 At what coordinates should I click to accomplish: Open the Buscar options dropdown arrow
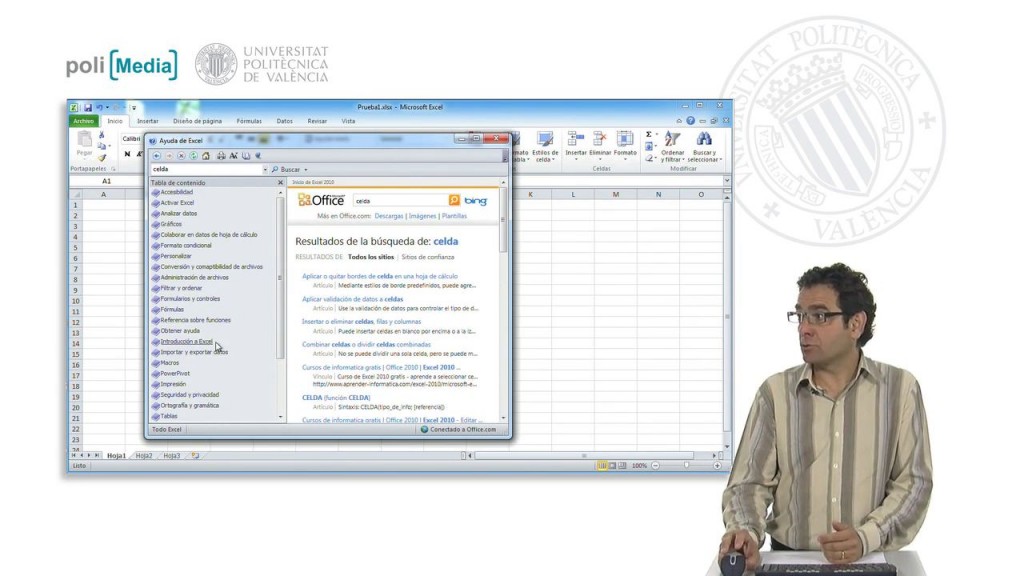point(306,170)
